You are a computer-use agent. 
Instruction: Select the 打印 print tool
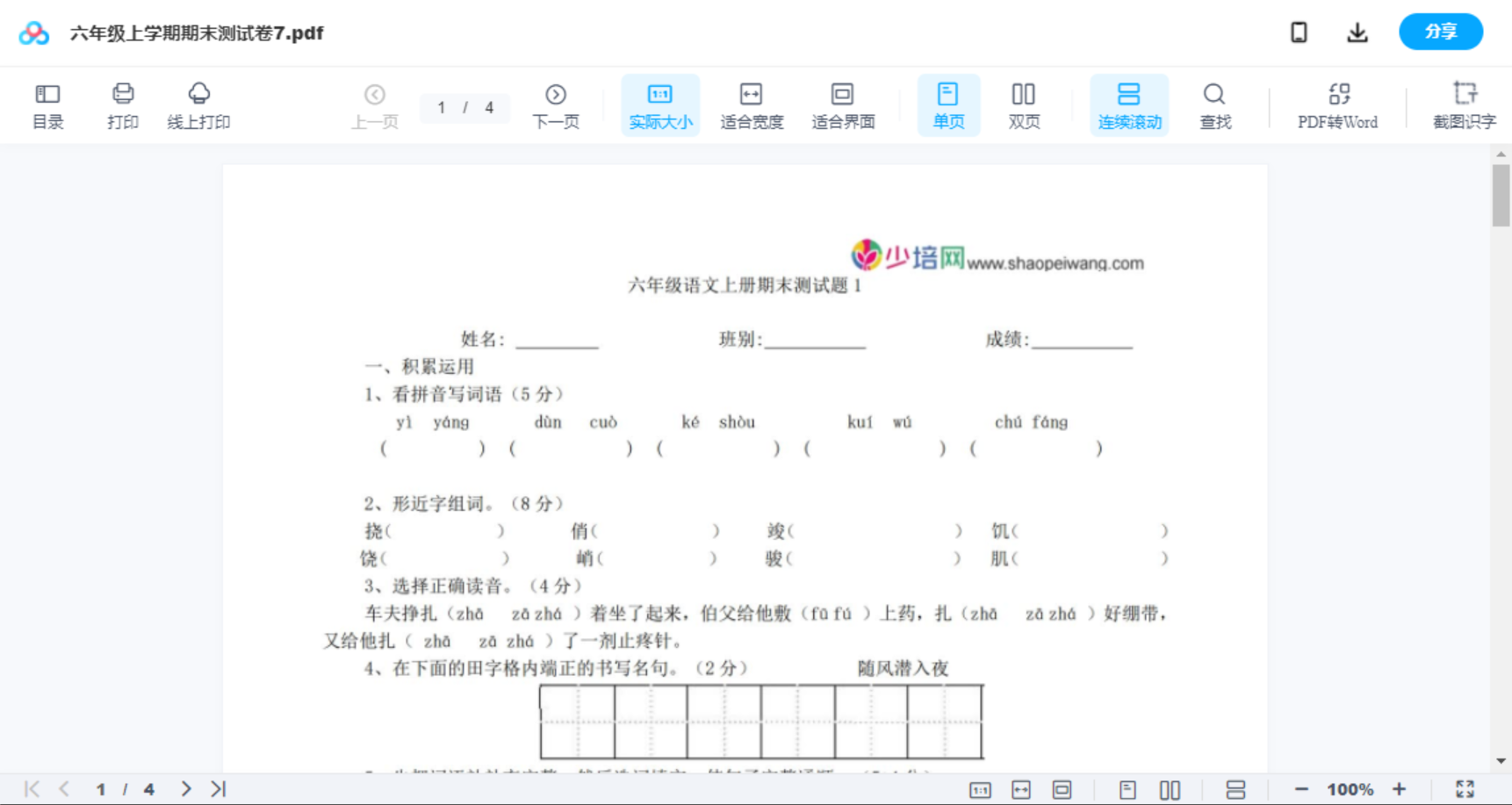coord(122,104)
